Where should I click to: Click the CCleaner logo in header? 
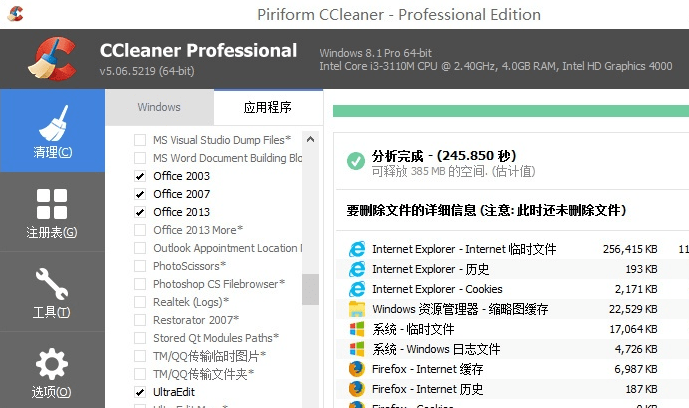point(52,59)
